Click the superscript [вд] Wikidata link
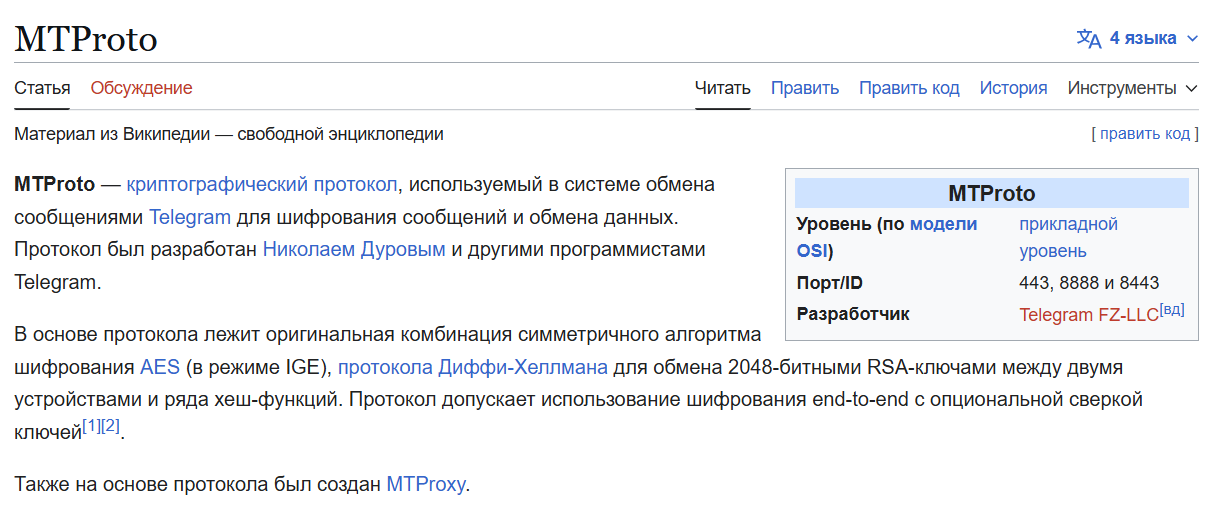Viewport: 1214px width, 530px height. (x=1172, y=310)
